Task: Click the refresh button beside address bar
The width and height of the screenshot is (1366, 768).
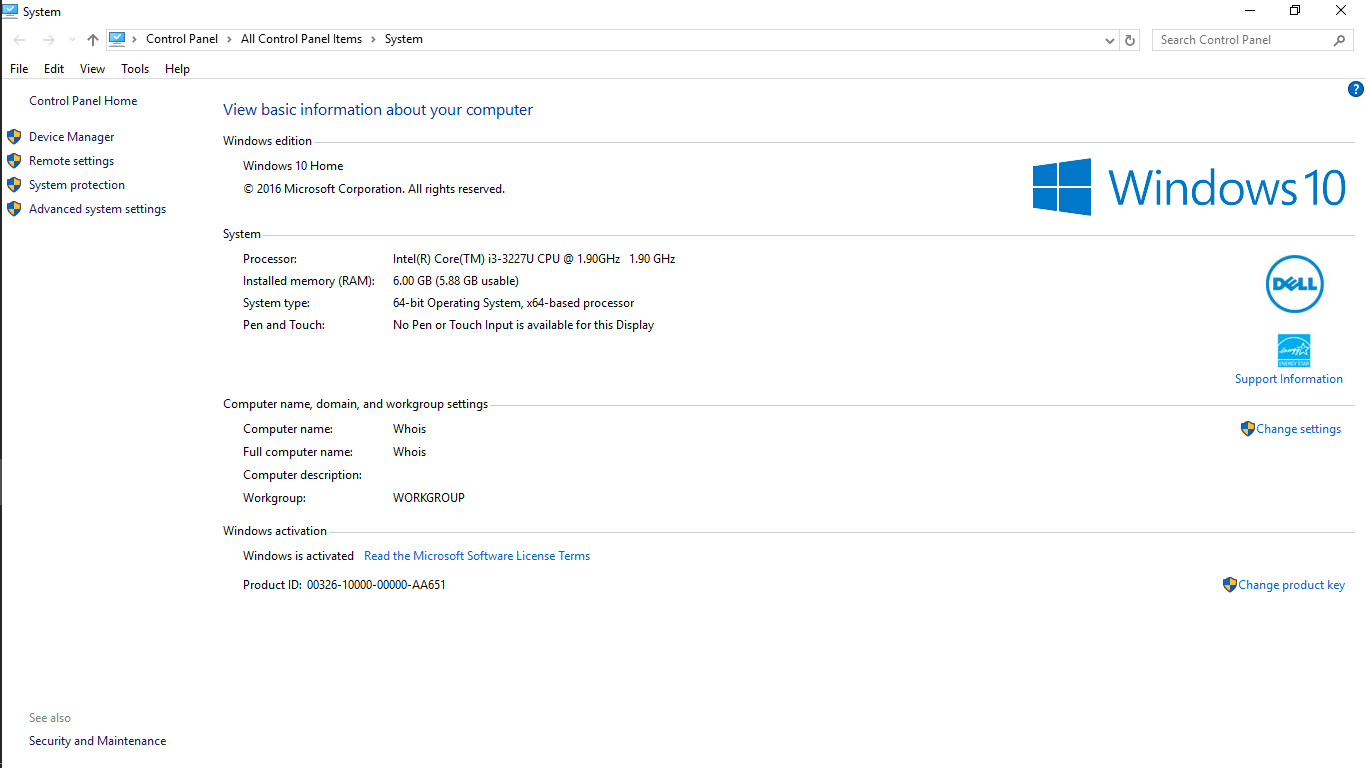Action: tap(1130, 40)
